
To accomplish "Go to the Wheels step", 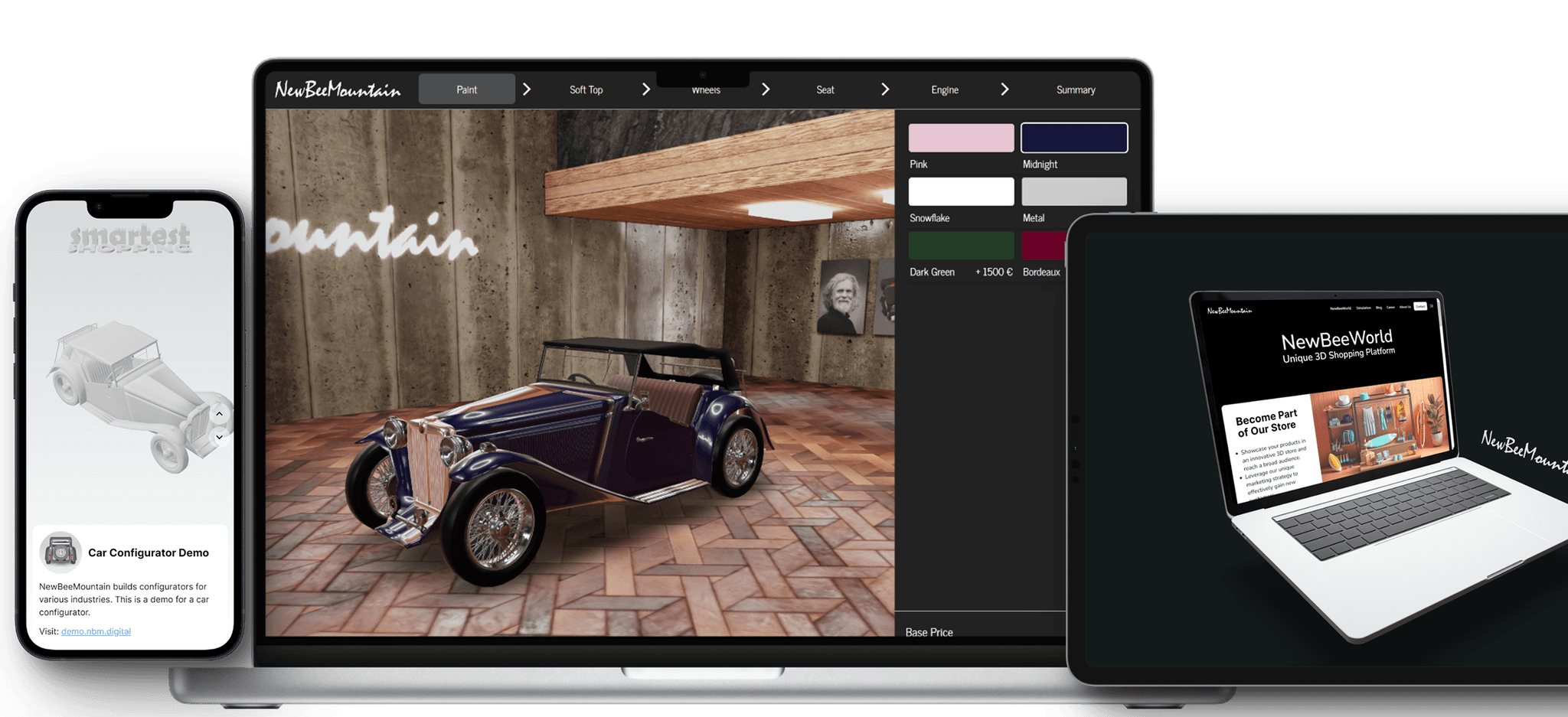I will [706, 90].
